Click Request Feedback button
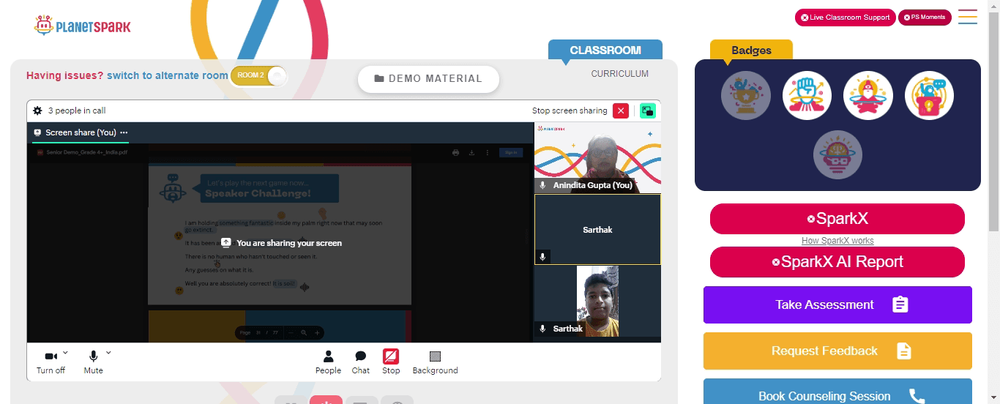 (x=837, y=350)
